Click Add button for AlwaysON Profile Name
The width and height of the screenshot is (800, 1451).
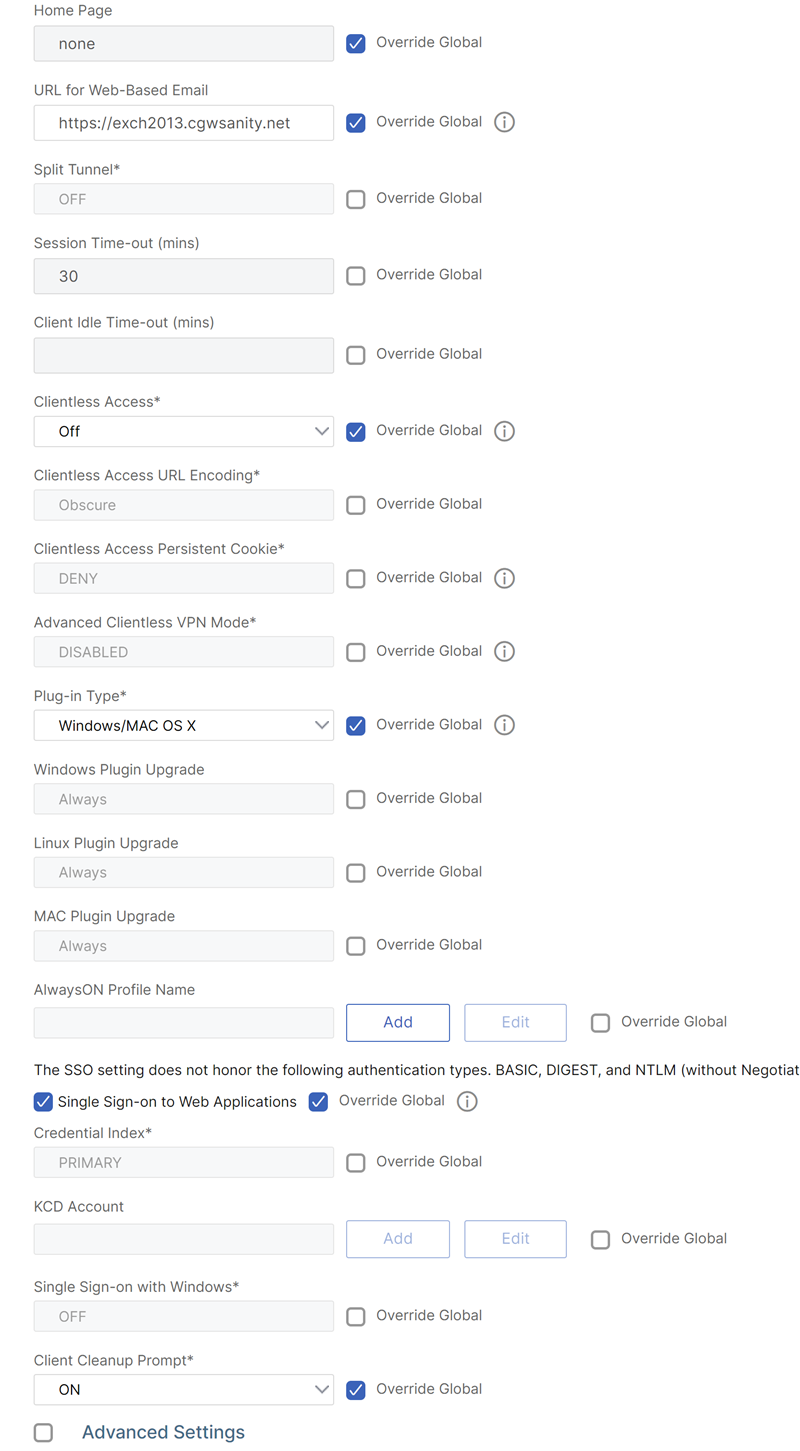pyautogui.click(x=398, y=1022)
